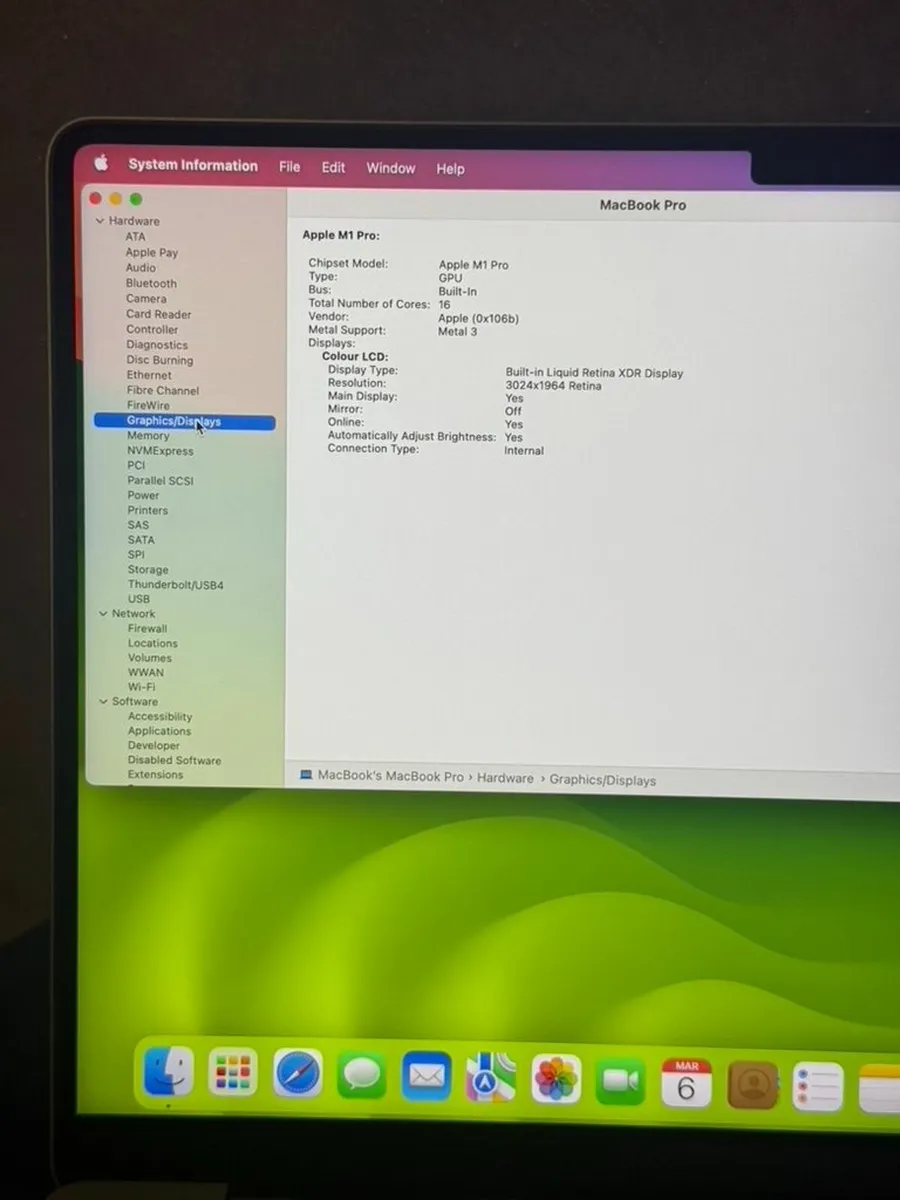Screen dimensions: 900x1200
Task: Open Finder from the Dock
Action: (x=168, y=1073)
